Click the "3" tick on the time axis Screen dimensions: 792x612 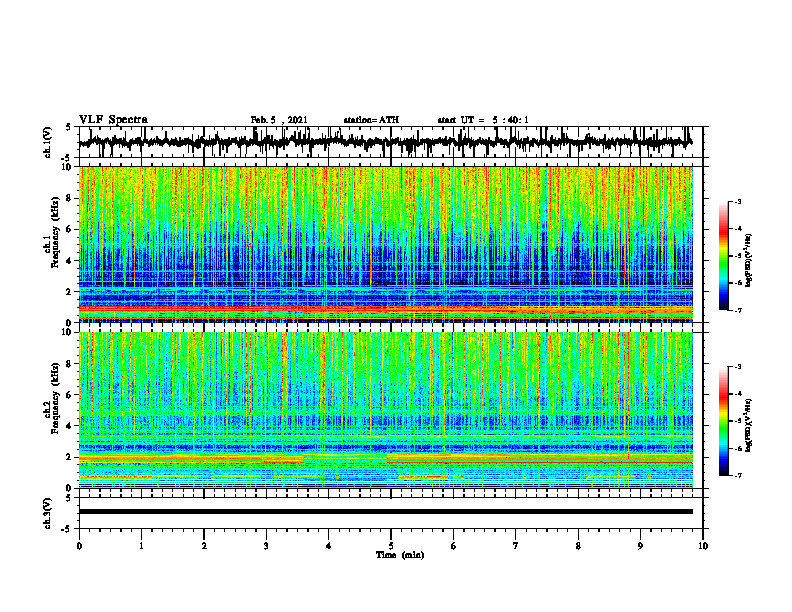[x=266, y=546]
